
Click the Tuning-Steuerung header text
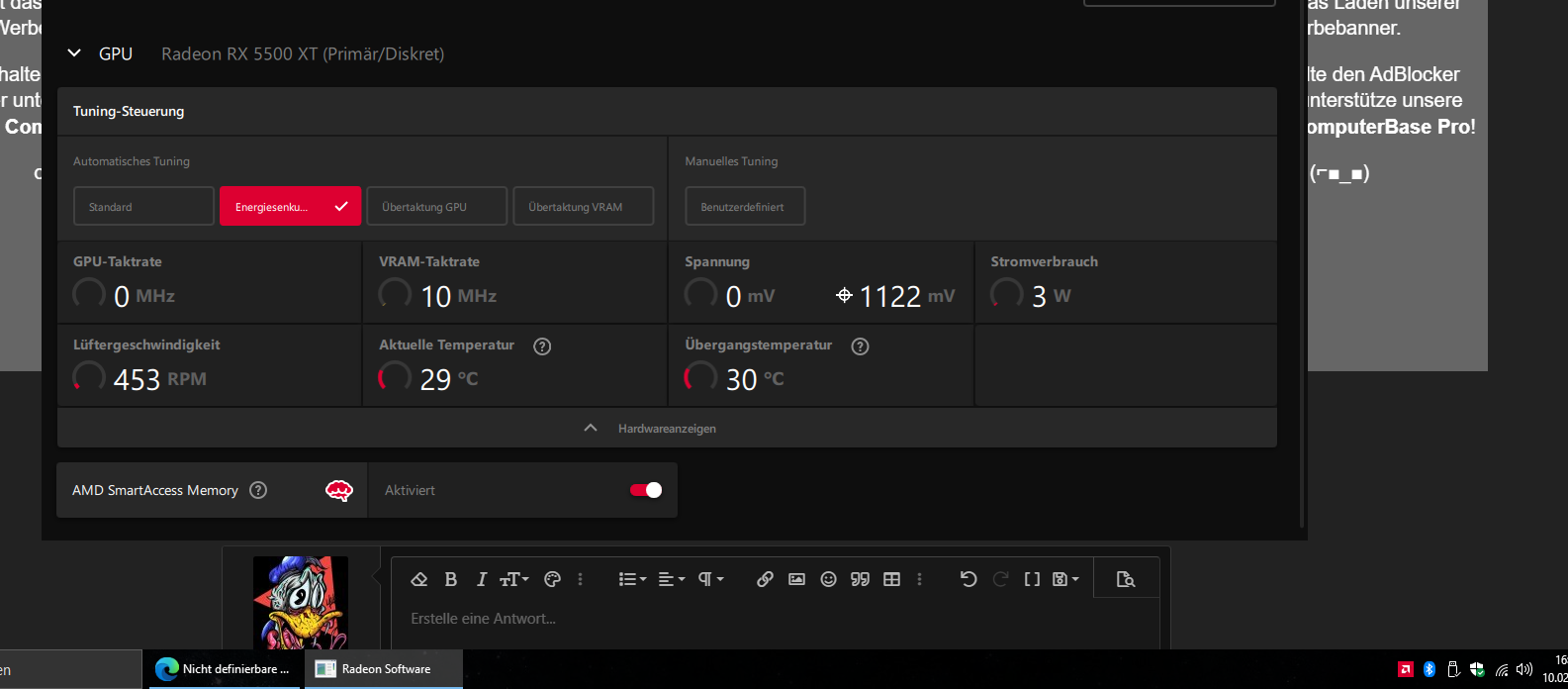click(129, 111)
